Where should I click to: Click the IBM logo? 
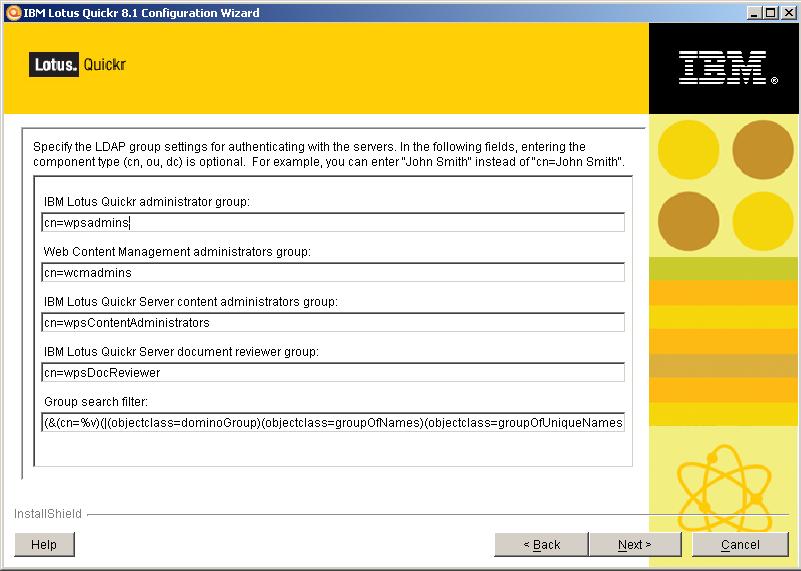tap(728, 67)
